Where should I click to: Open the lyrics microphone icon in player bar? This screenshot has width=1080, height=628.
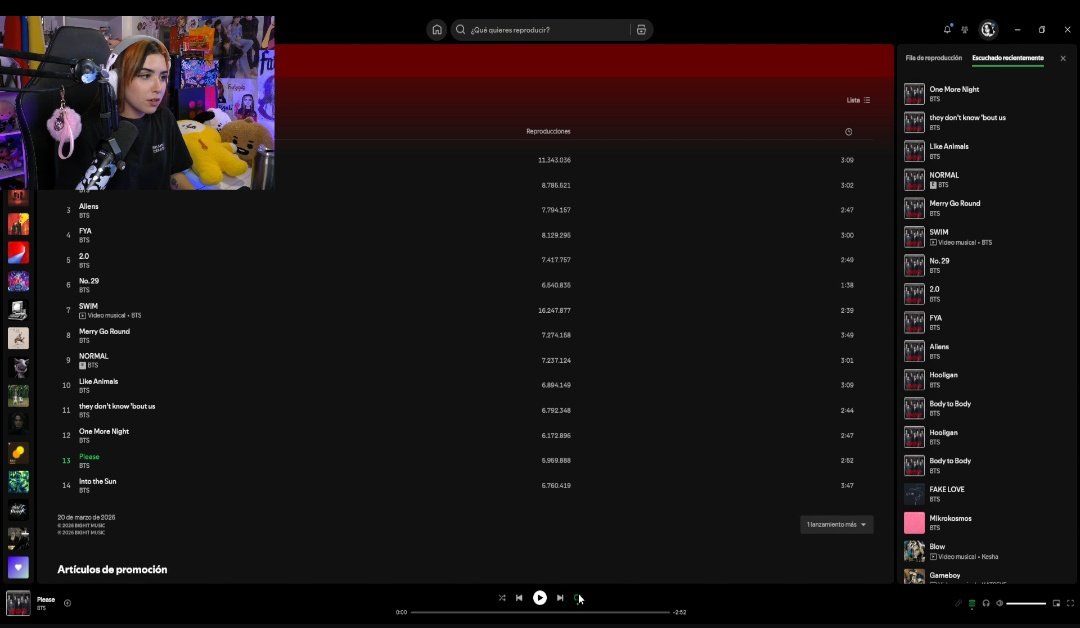tap(958, 603)
